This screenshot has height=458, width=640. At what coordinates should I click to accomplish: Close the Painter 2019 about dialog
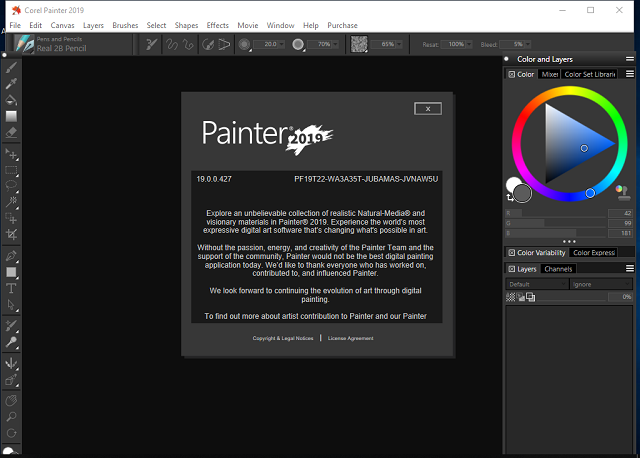pyautogui.click(x=428, y=109)
